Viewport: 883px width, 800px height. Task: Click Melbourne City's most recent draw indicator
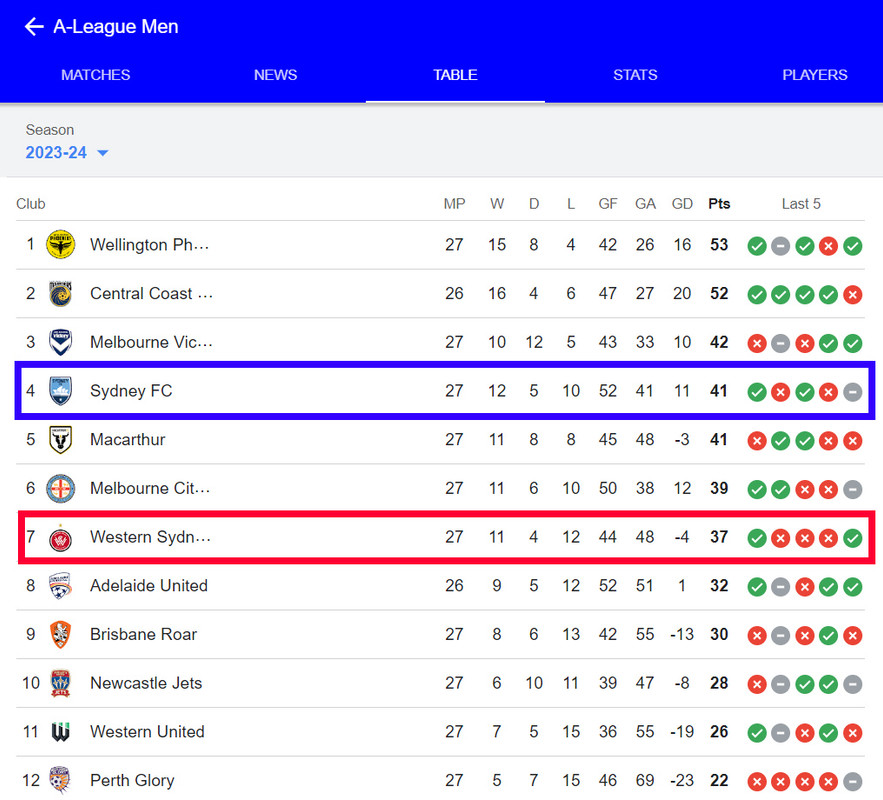(x=853, y=489)
